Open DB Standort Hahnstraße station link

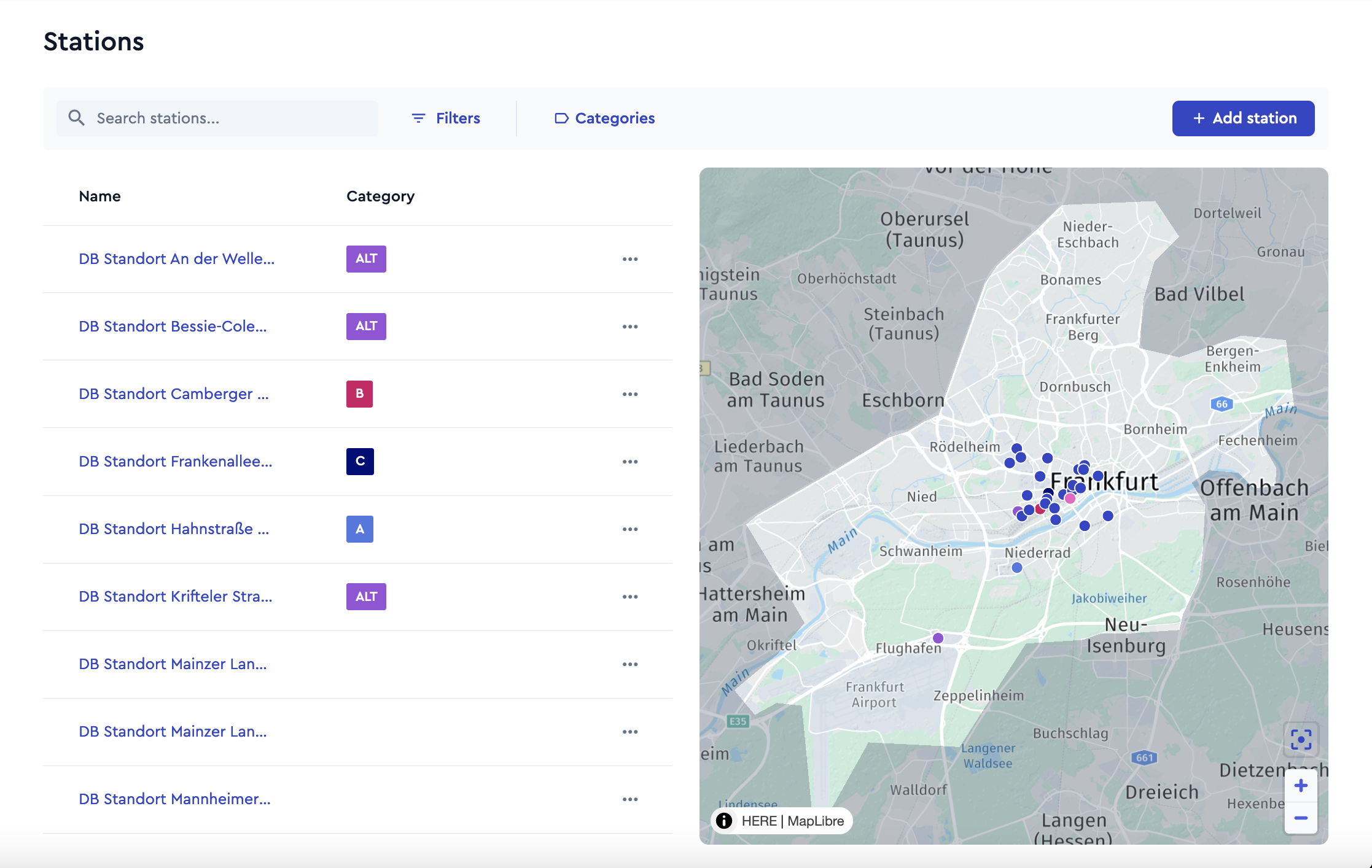click(174, 529)
